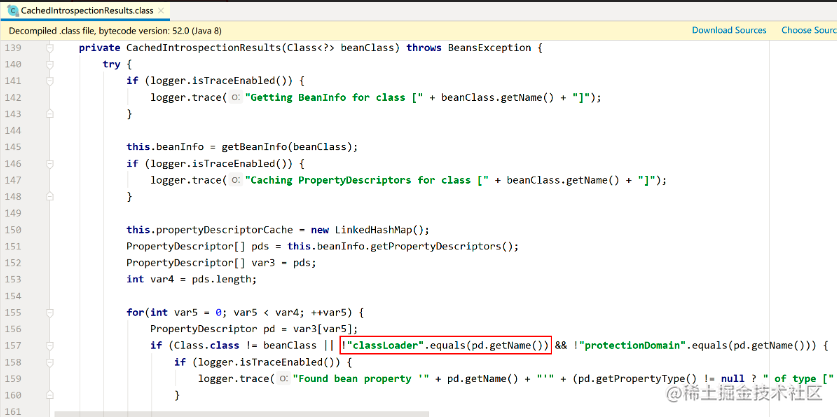Click the "try" keyword on line 140
Screen dimensions: 837x417
112,65
